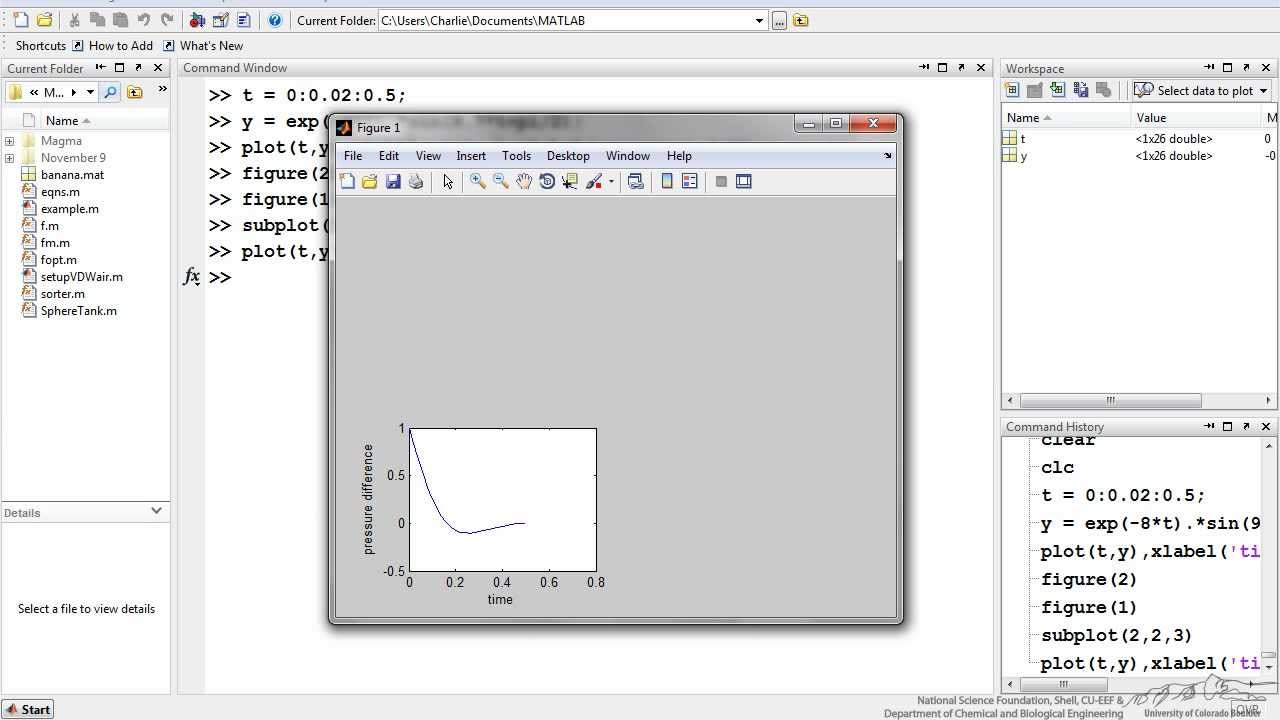Click the Windows Start button
Viewport: 1280px width, 720px height.
[28, 709]
